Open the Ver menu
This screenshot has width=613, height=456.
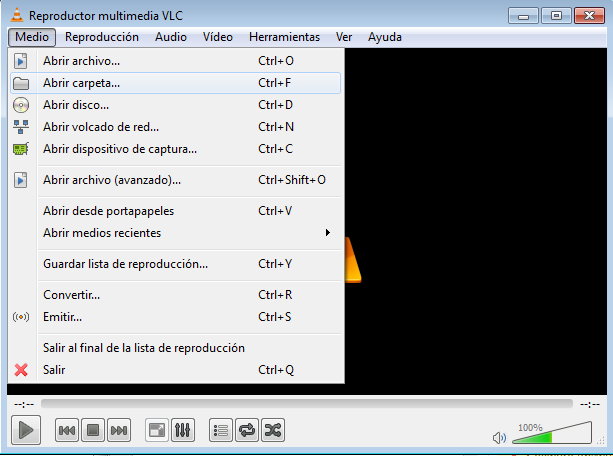(344, 37)
